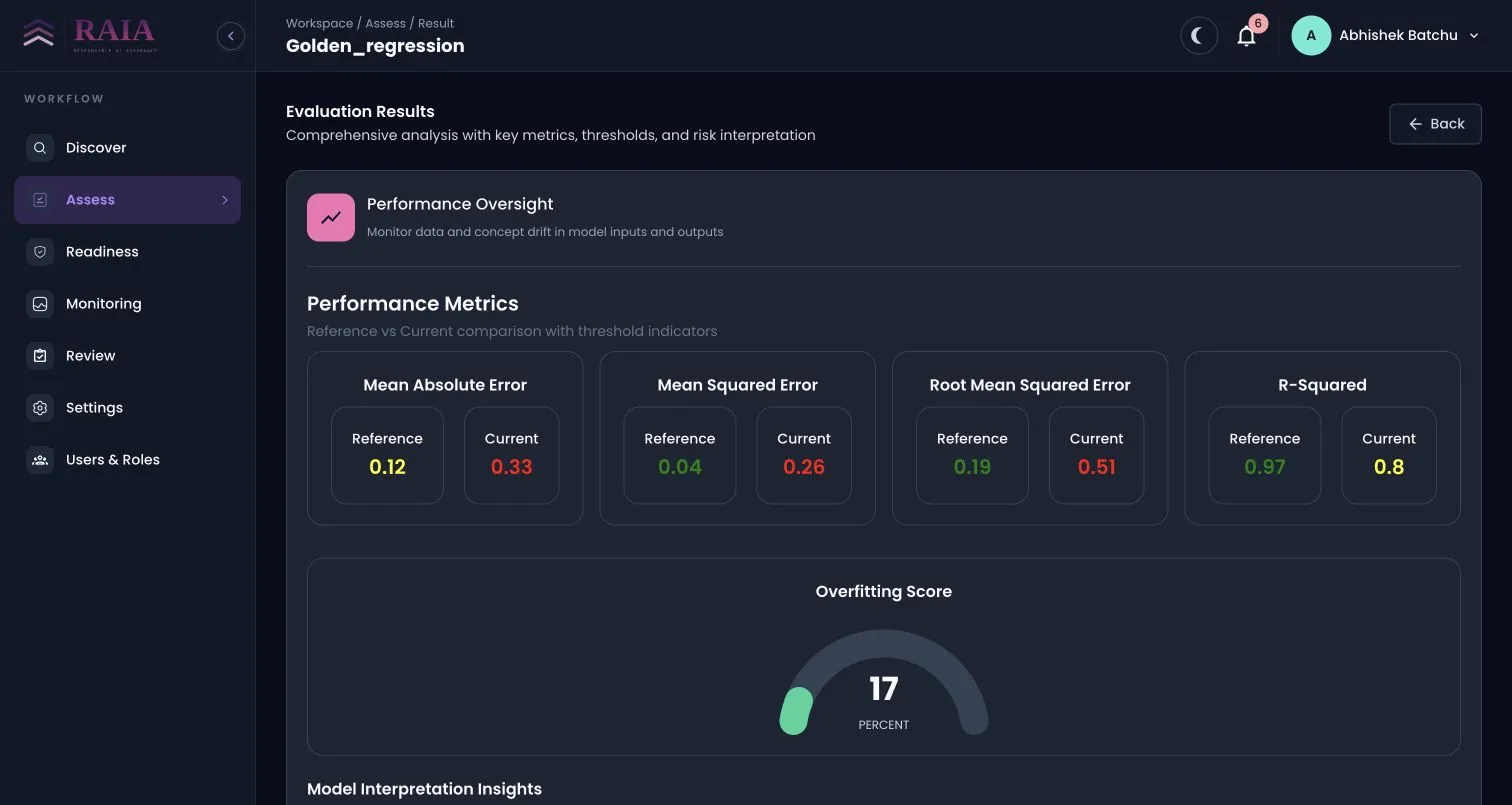Click the Back button

(x=1435, y=124)
